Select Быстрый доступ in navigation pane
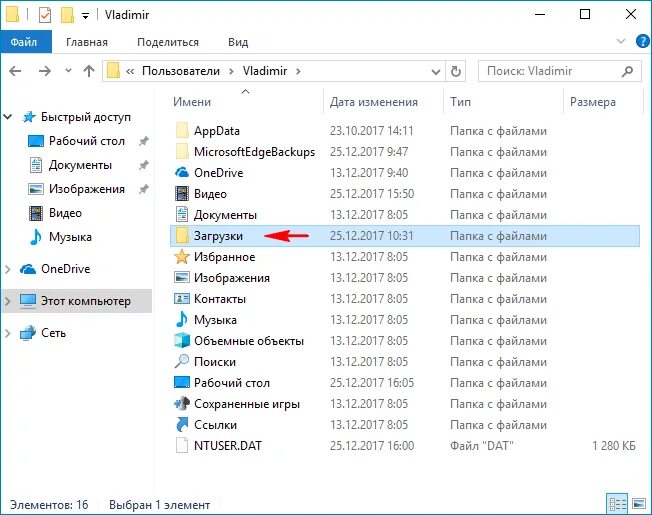Viewport: 652px width, 515px height. (x=86, y=117)
